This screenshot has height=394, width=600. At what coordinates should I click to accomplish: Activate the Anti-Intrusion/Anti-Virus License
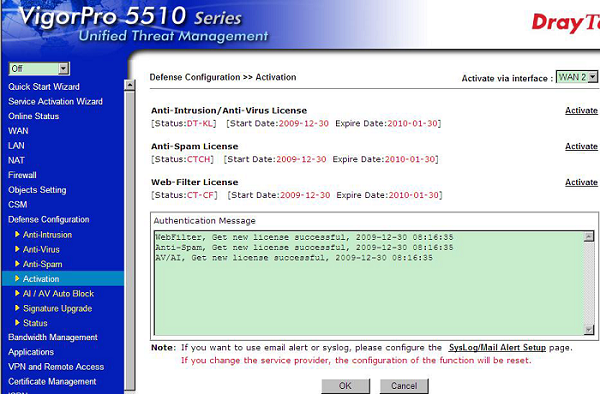click(x=581, y=111)
